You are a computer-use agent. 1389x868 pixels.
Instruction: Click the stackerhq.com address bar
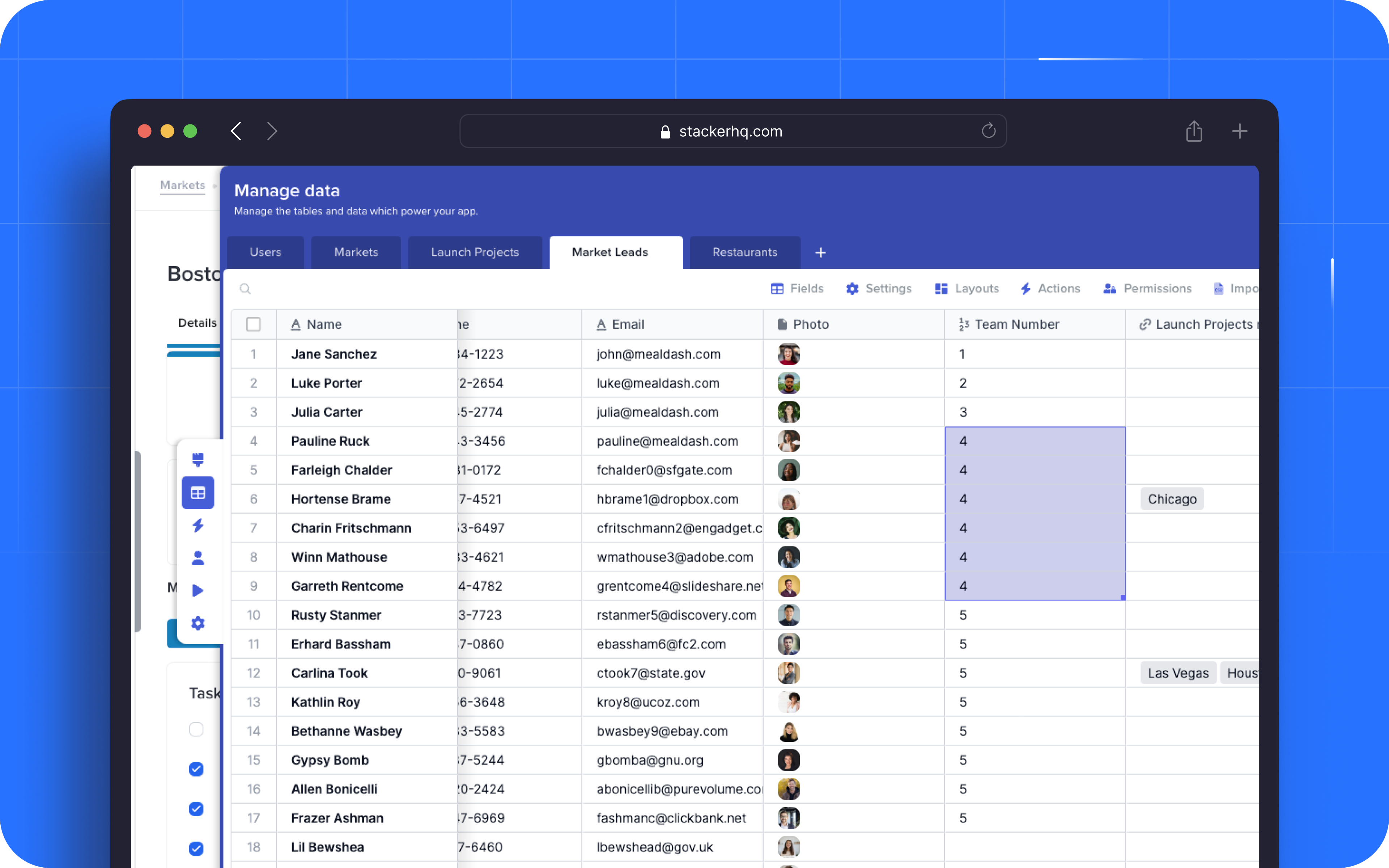point(733,131)
